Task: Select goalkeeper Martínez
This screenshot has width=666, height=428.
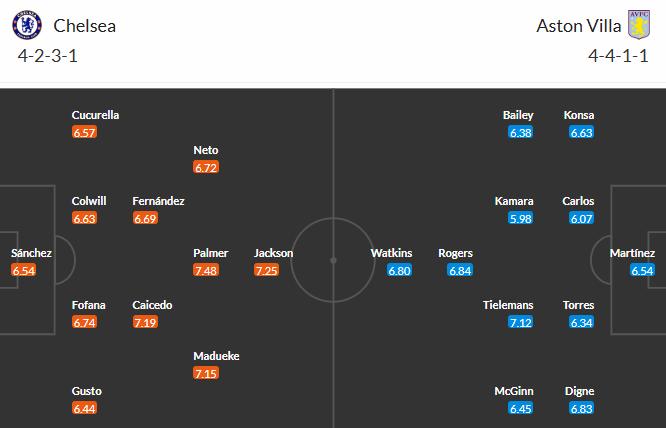Action: 633,253
